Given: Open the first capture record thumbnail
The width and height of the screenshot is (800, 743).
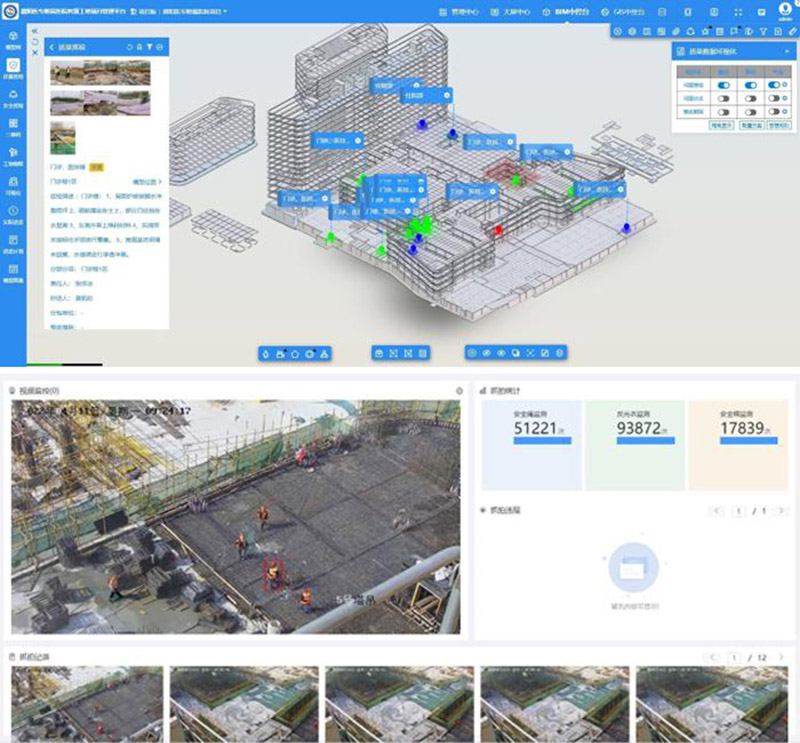Looking at the screenshot, I should coord(86,705).
